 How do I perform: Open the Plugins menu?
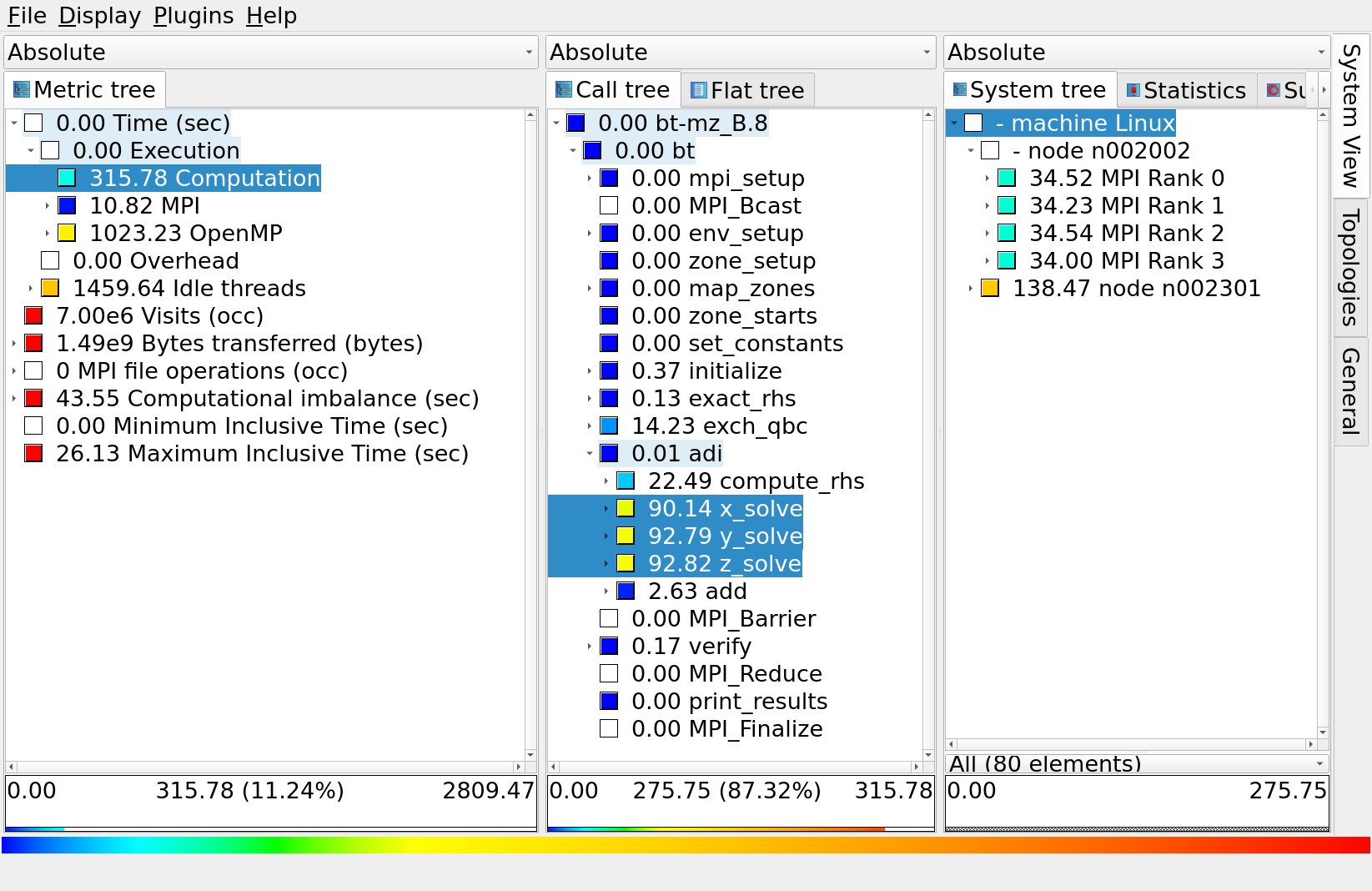point(193,16)
